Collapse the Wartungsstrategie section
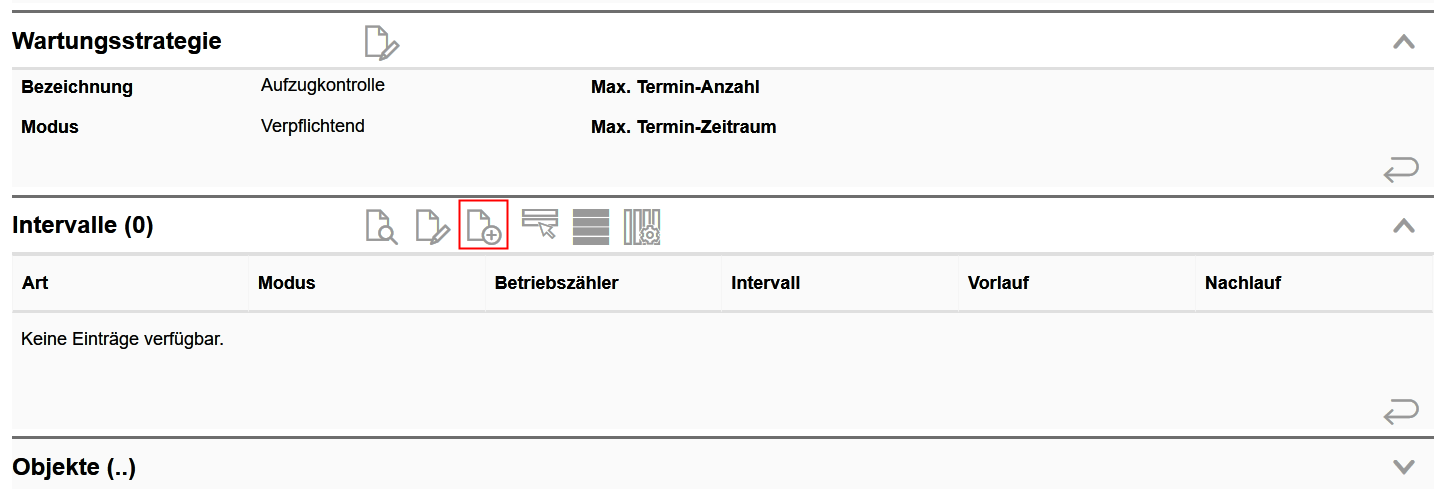The image size is (1447, 489). 1404,42
